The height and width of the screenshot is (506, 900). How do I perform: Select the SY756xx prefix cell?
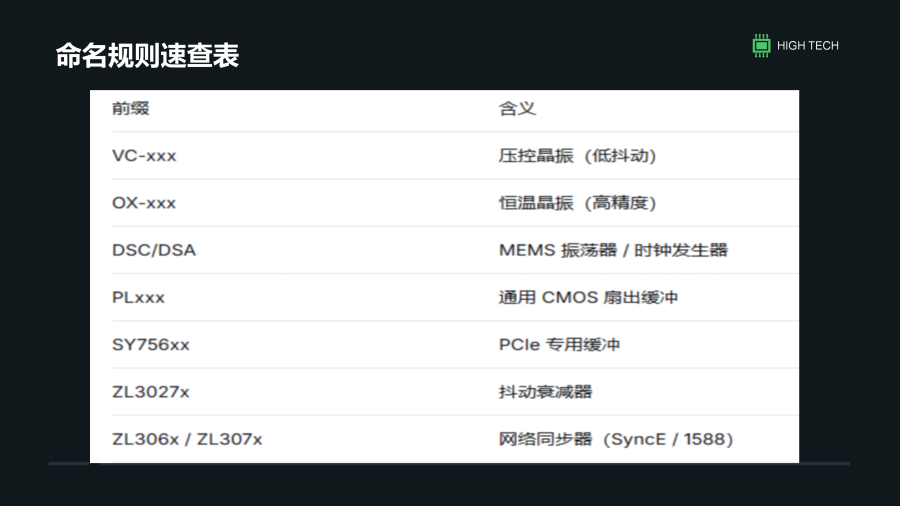[150, 345]
